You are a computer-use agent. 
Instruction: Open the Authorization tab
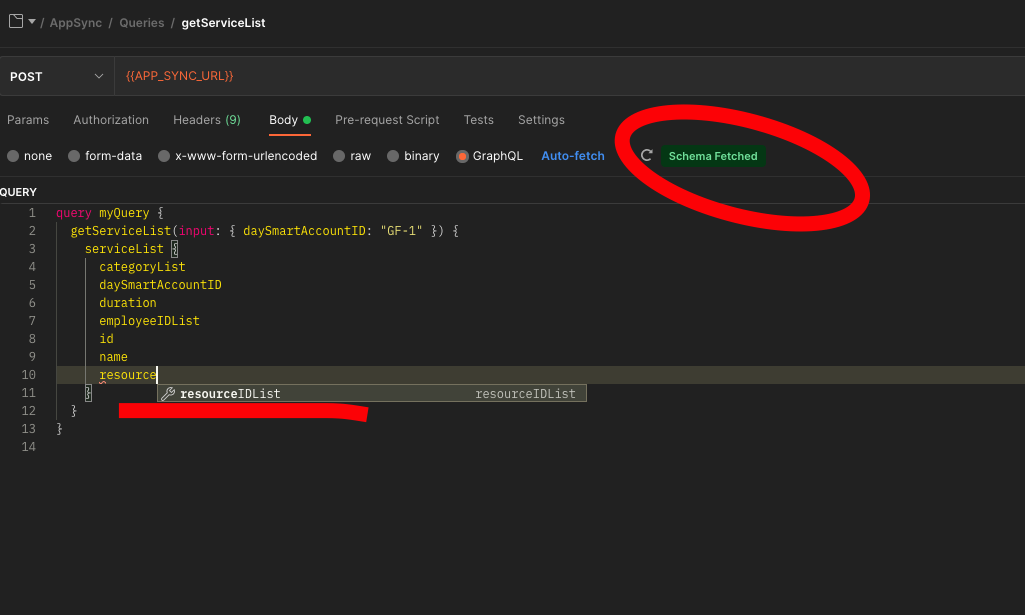click(x=110, y=120)
